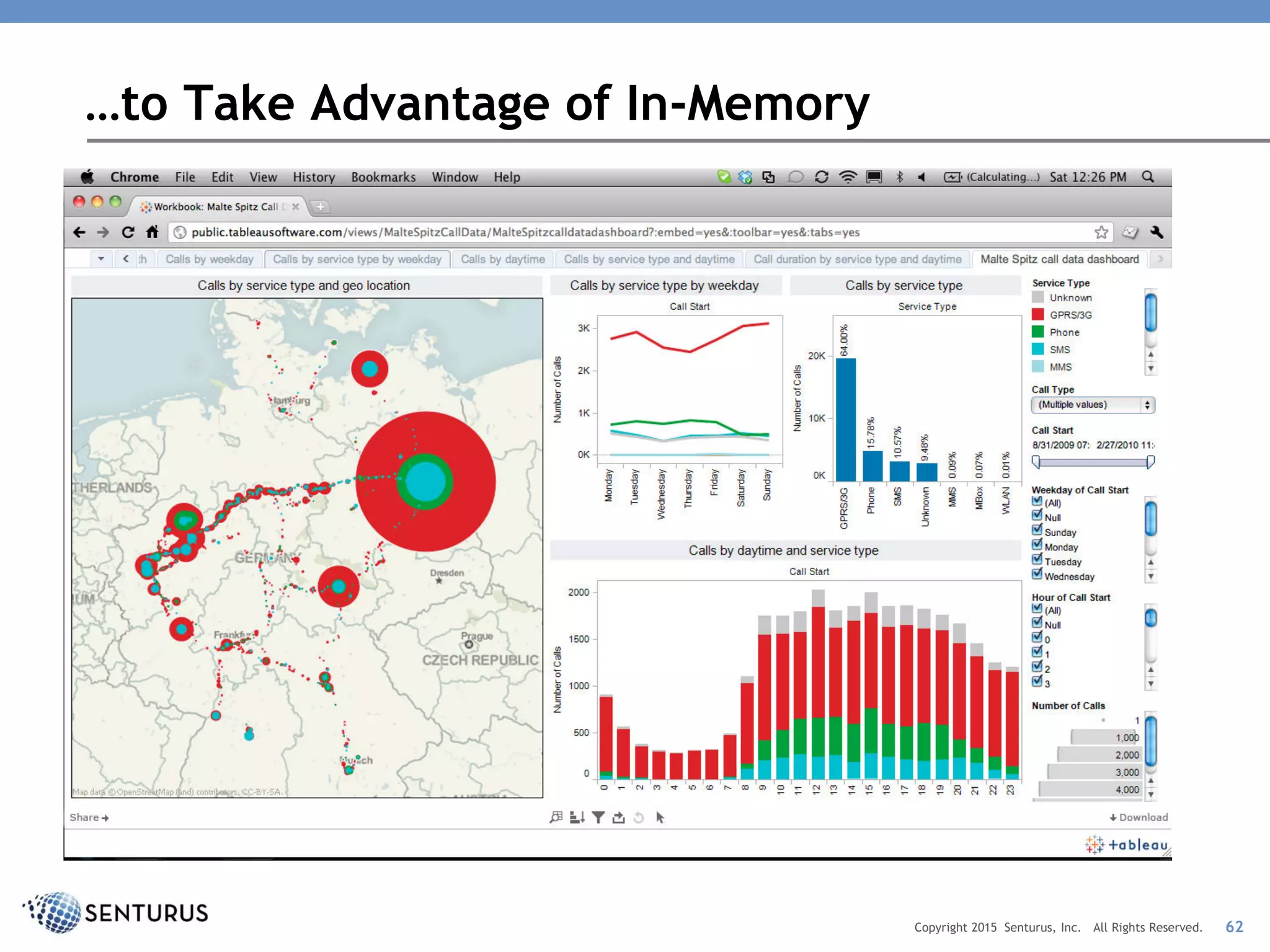Click the sort descending bars icon
The width and height of the screenshot is (1270, 952).
(577, 818)
